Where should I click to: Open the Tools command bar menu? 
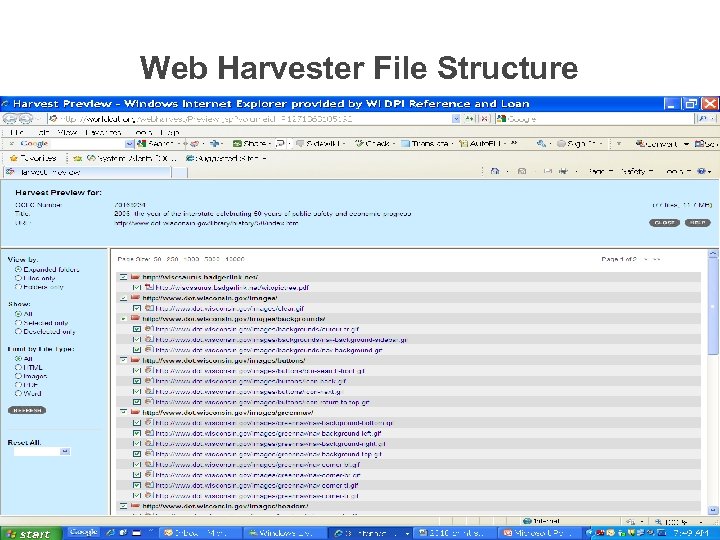coord(677,171)
